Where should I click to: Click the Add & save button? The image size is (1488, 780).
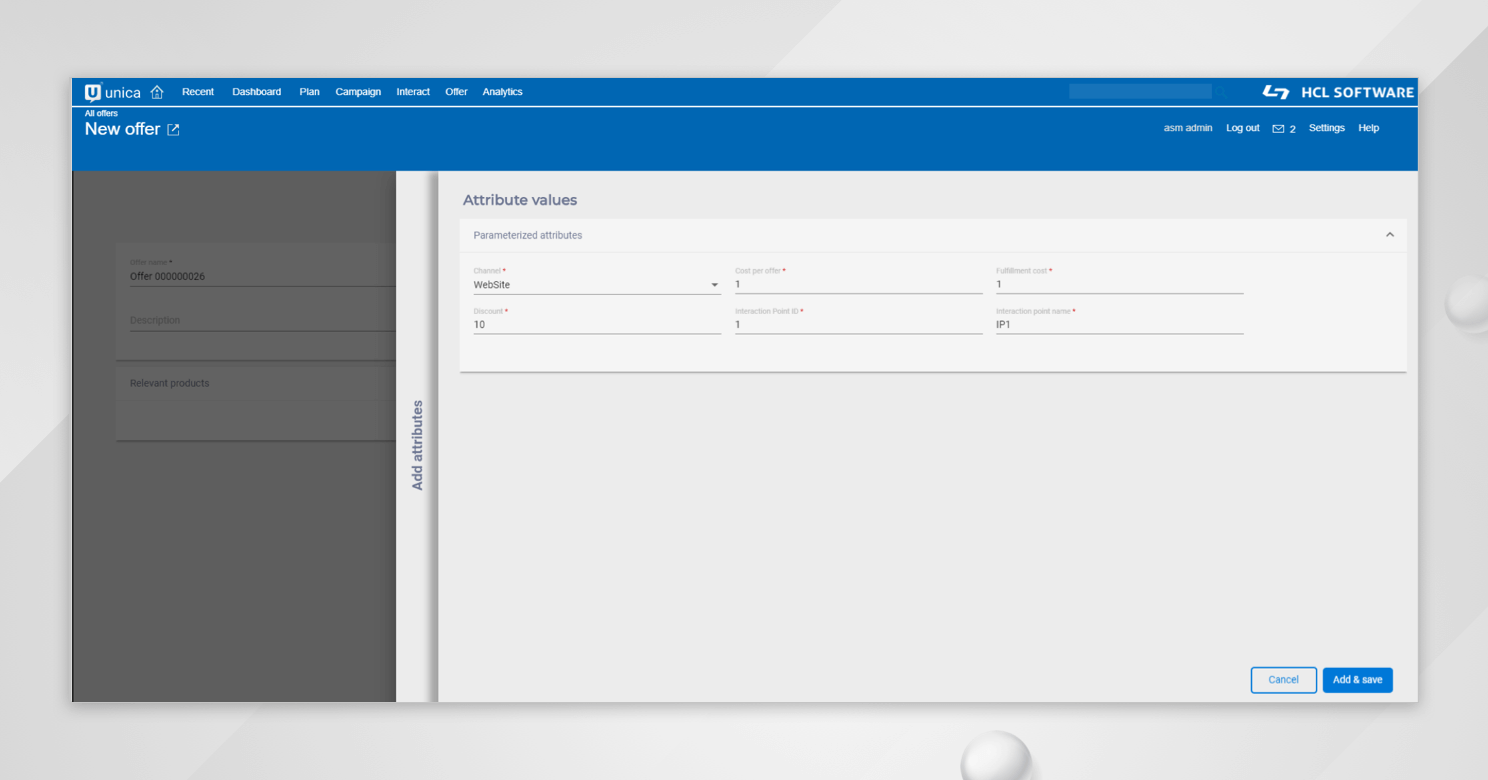[x=1357, y=679]
